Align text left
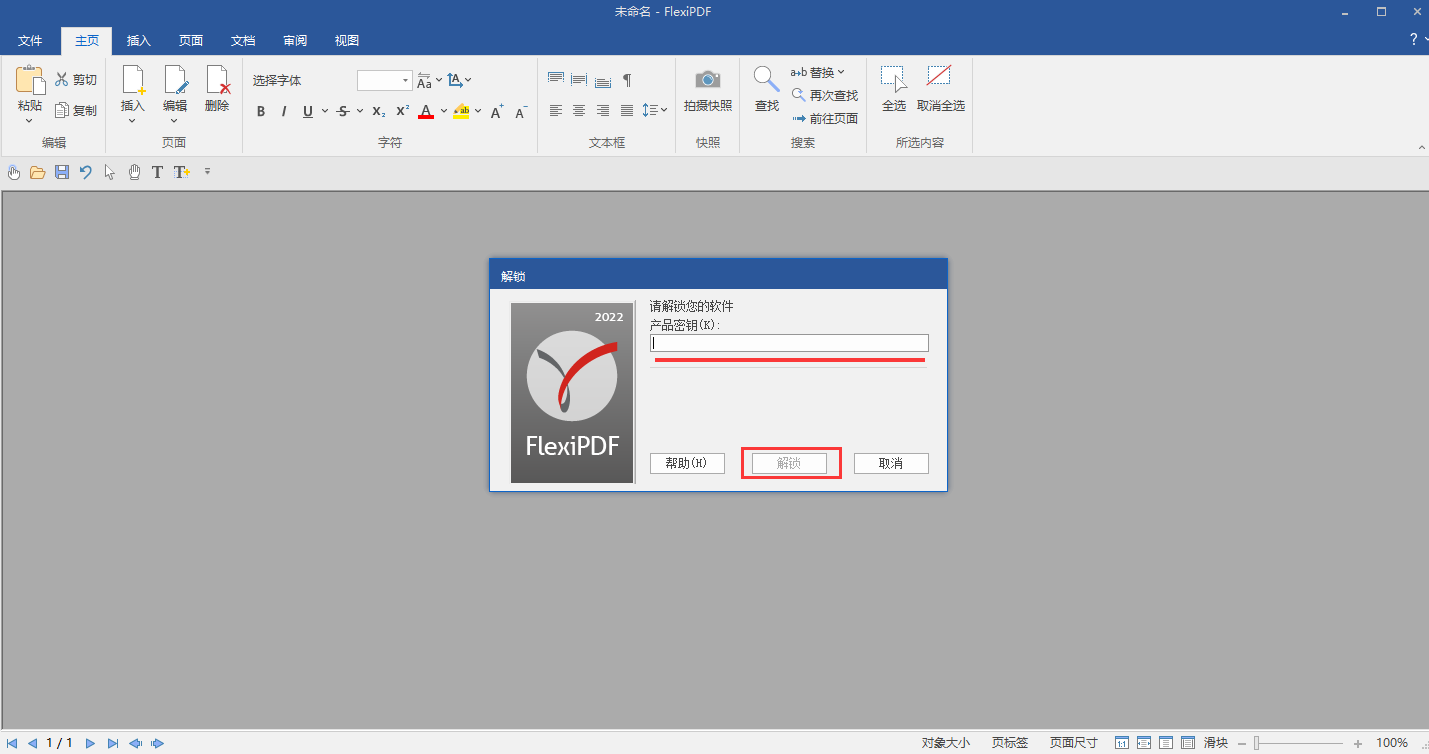 556,110
